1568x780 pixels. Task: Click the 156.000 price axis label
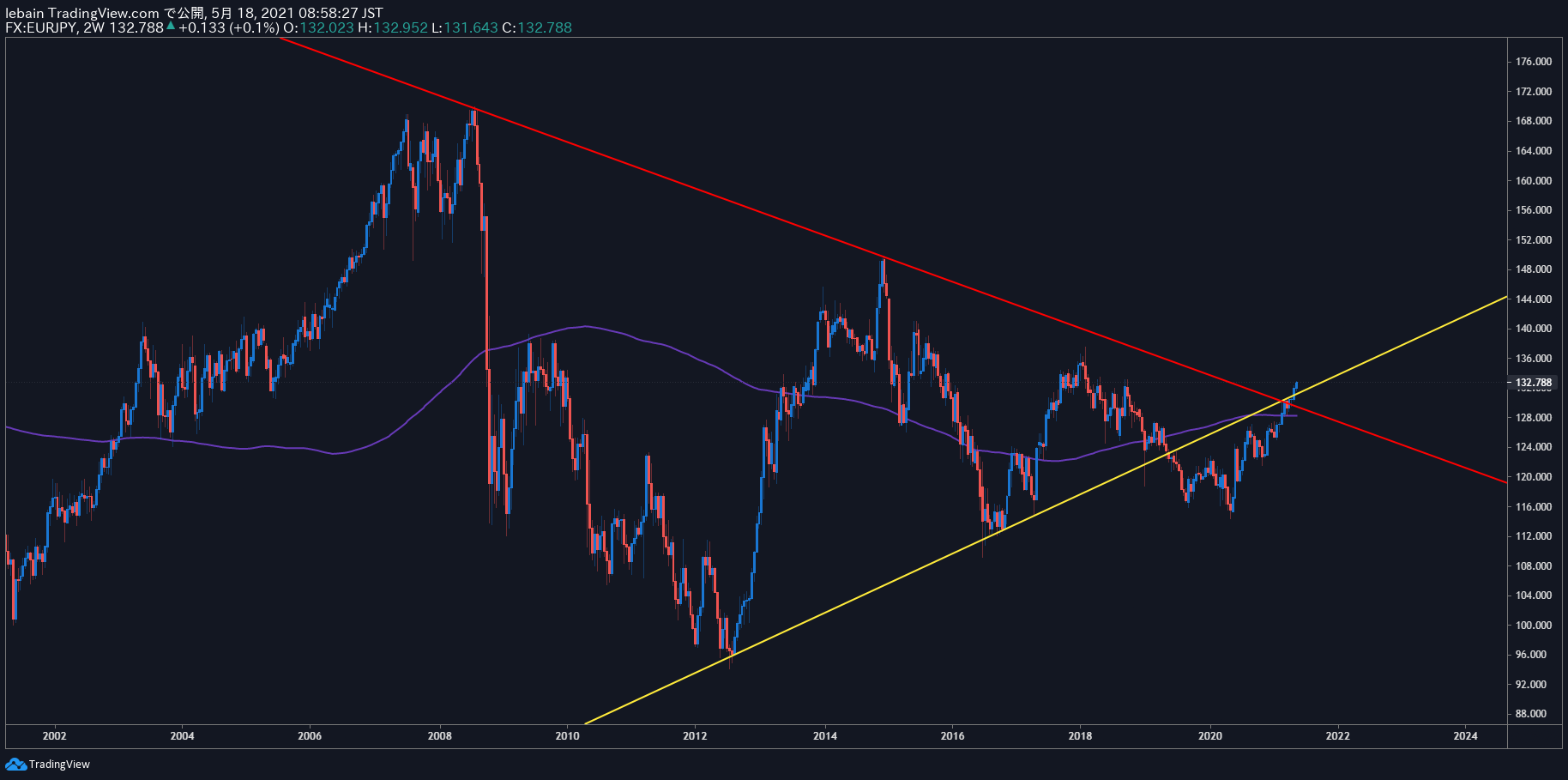[x=1534, y=210]
